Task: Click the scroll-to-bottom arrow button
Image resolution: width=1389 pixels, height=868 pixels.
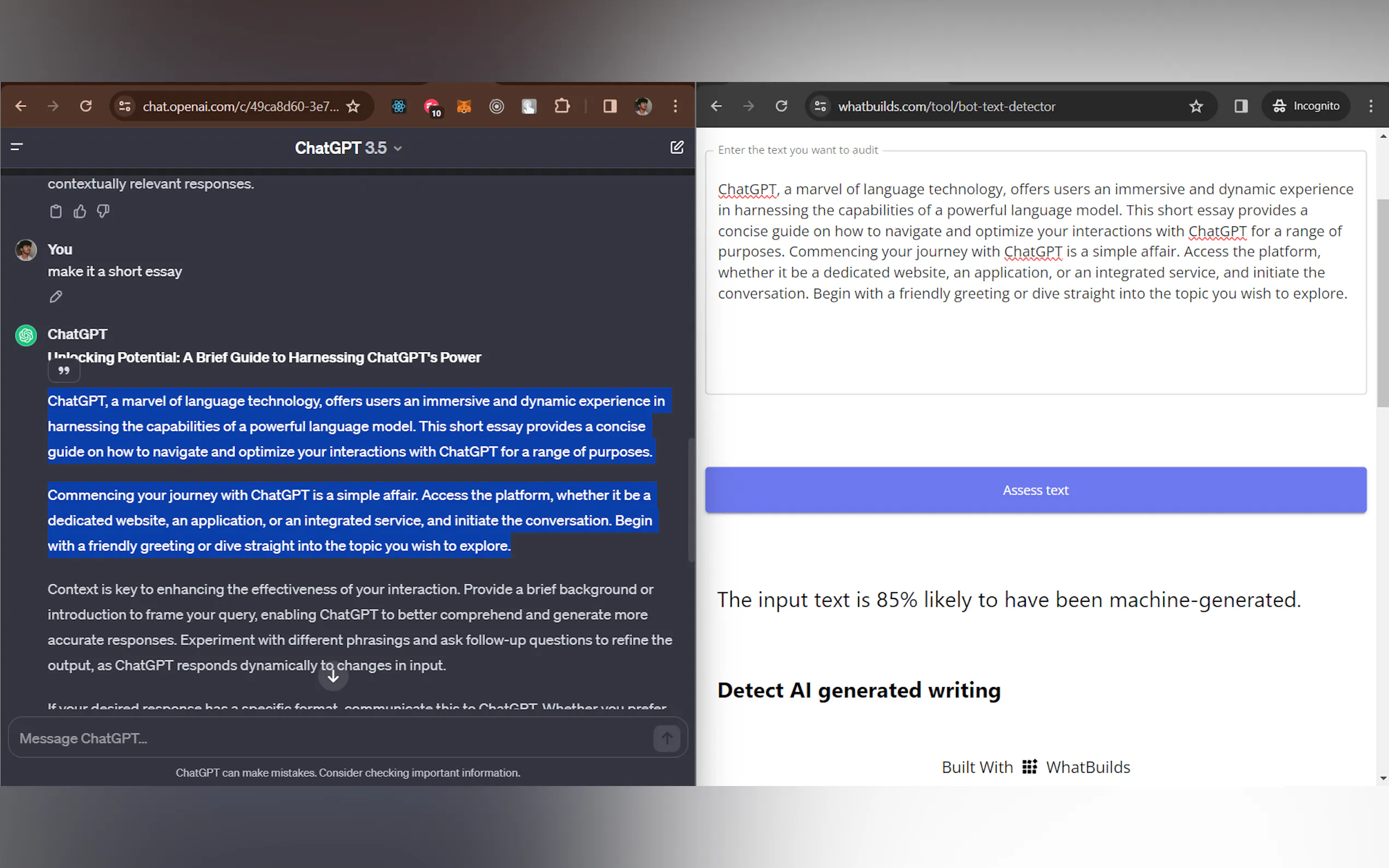Action: [x=333, y=677]
